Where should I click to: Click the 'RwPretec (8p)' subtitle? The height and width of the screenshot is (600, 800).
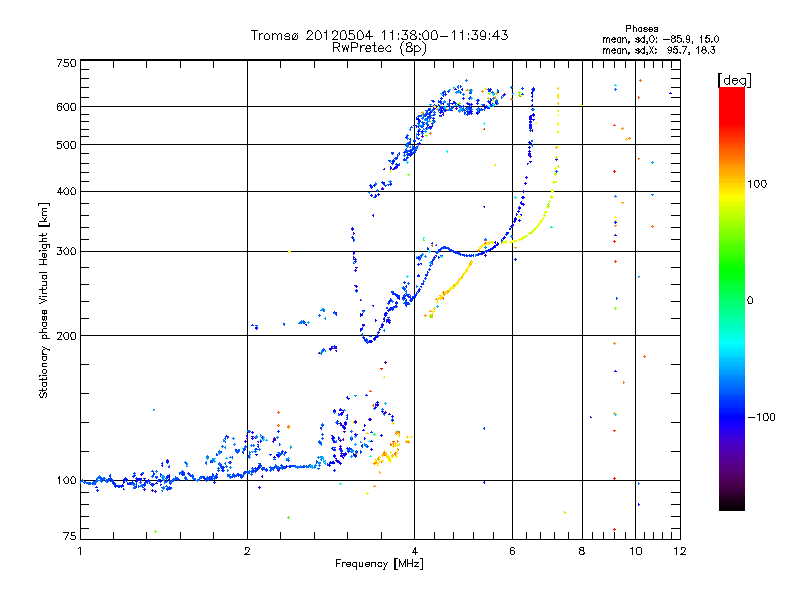click(x=379, y=48)
